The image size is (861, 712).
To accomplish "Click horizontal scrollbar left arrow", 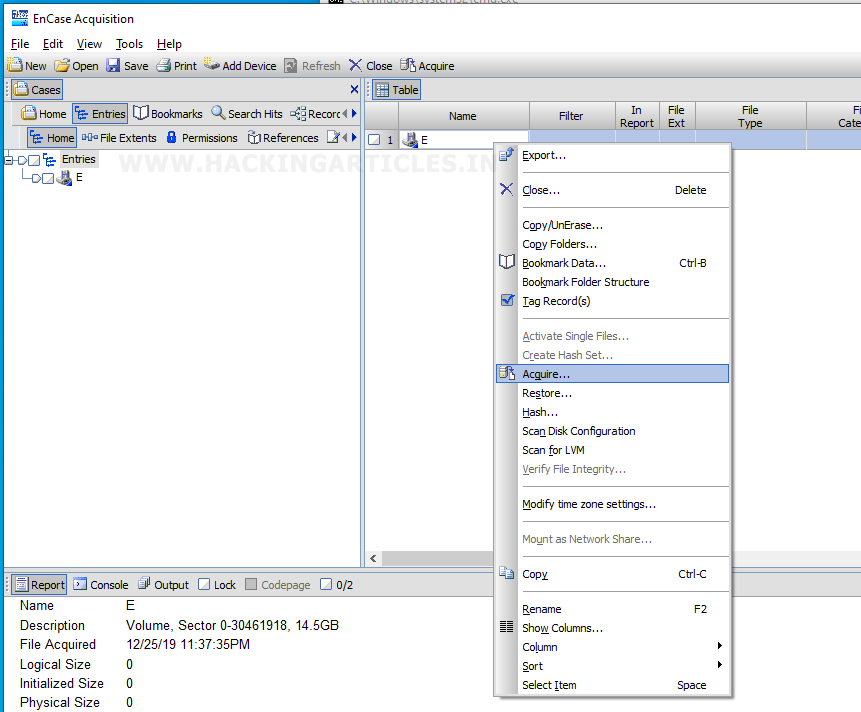I will [373, 558].
